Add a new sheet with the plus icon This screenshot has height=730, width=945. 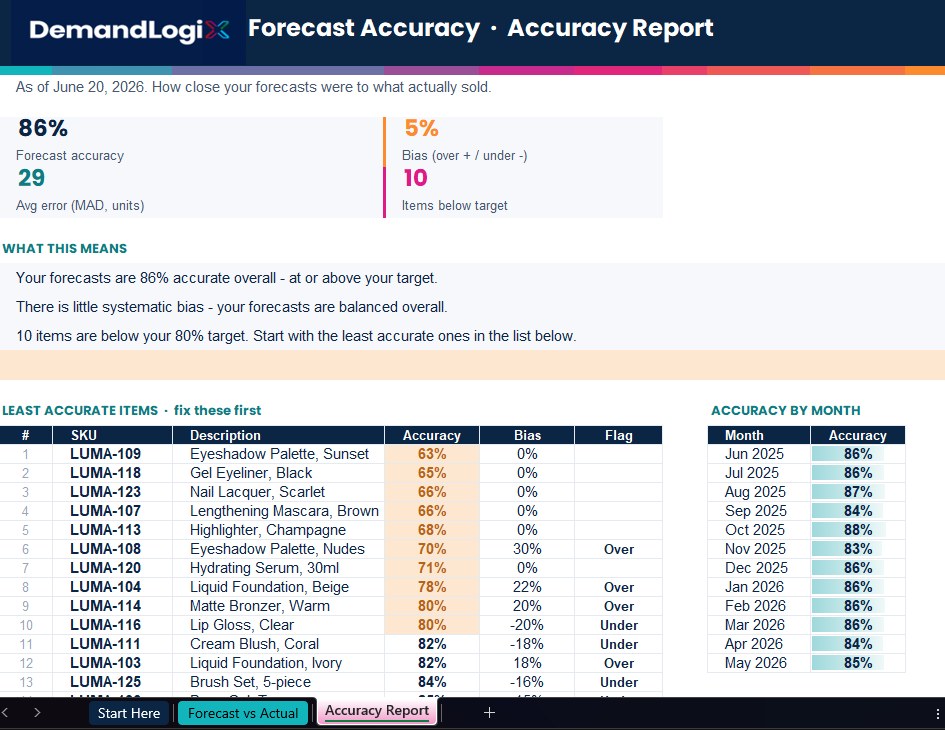point(489,713)
